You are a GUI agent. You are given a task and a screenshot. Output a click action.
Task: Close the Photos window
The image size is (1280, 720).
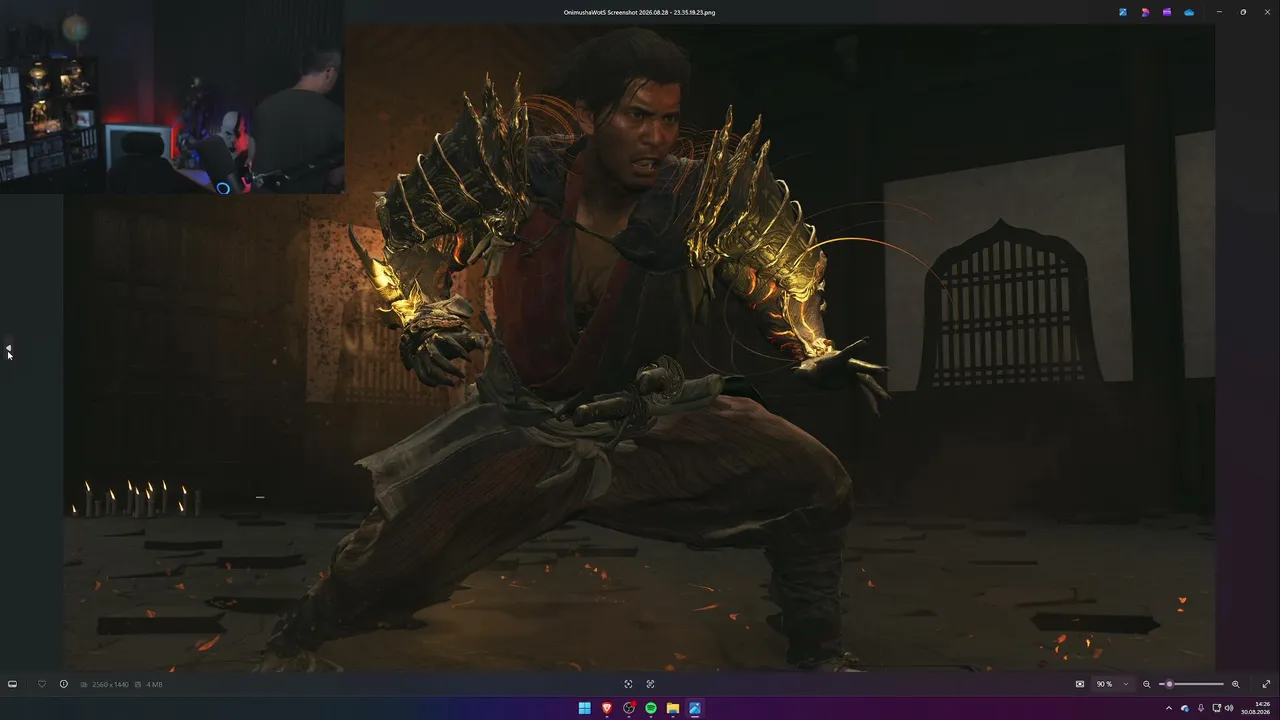click(x=1267, y=12)
